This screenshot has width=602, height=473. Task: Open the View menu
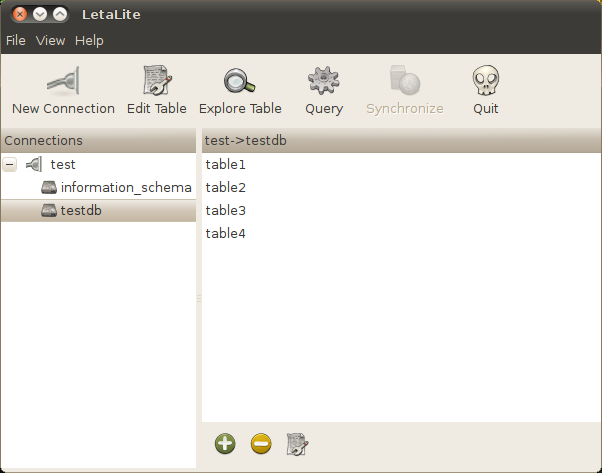tap(50, 41)
